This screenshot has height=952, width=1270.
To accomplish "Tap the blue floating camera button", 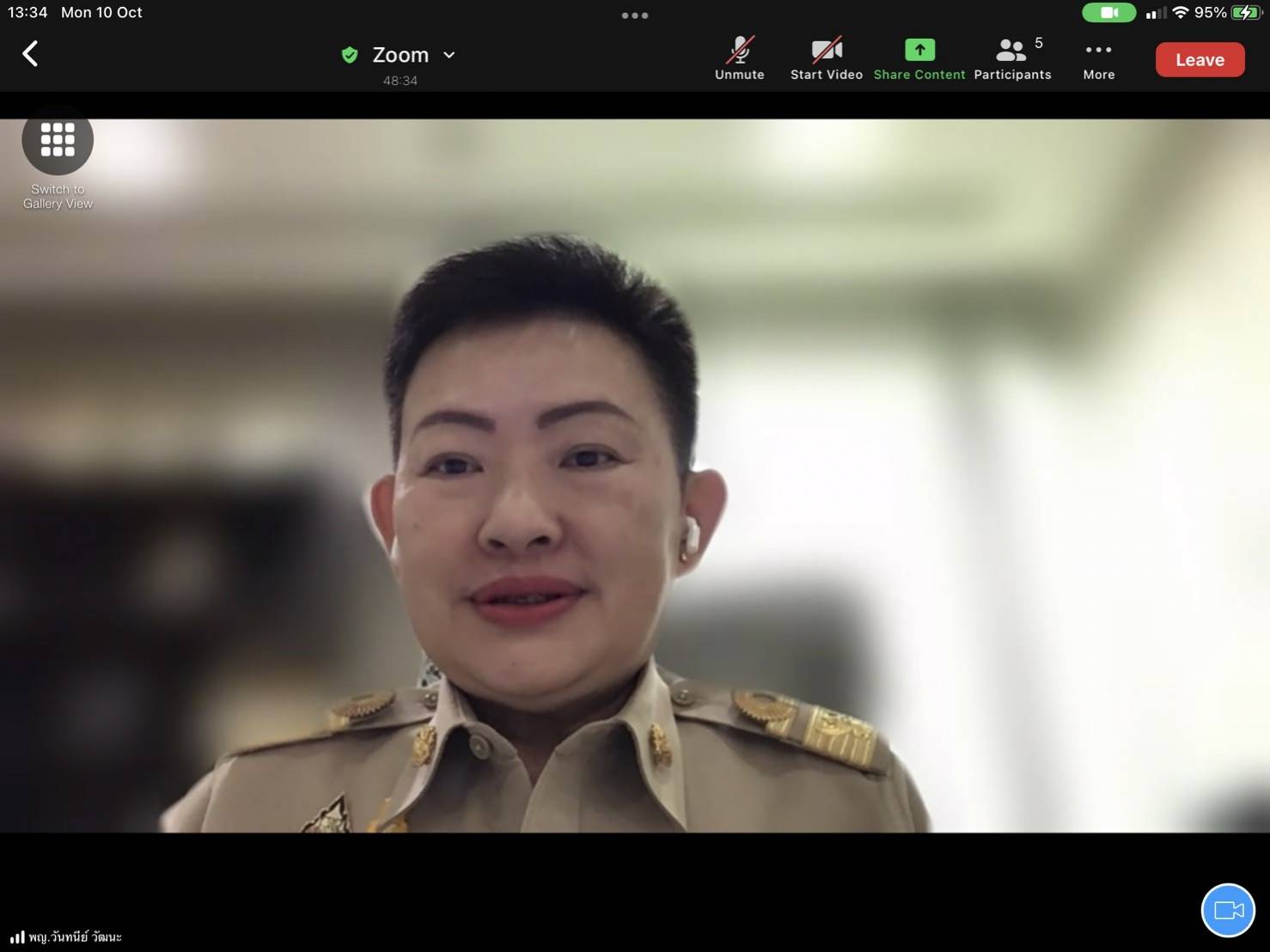I will pos(1228,910).
